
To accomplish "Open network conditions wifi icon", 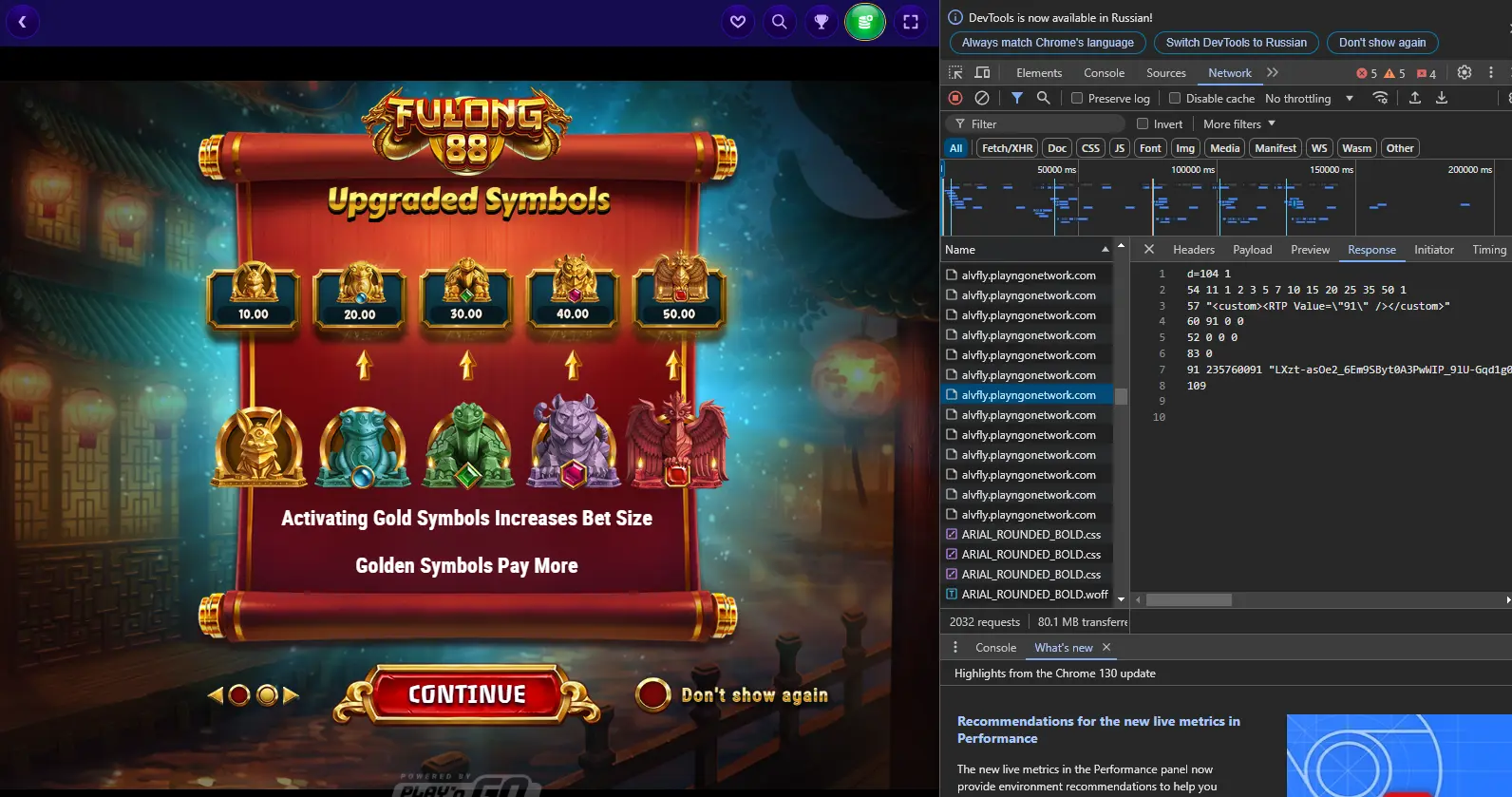I will point(1381,98).
